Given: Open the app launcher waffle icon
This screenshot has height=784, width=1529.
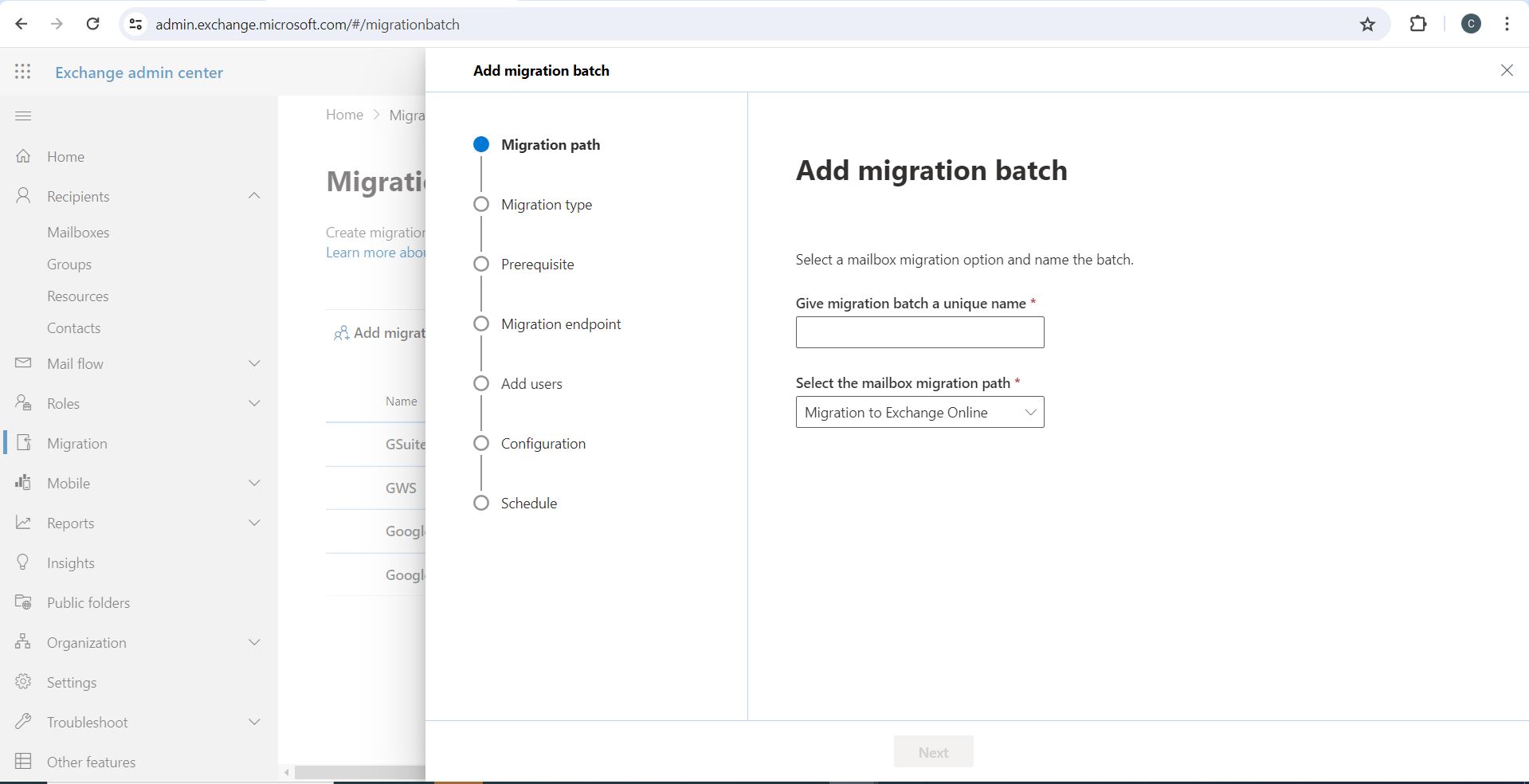Looking at the screenshot, I should [22, 72].
